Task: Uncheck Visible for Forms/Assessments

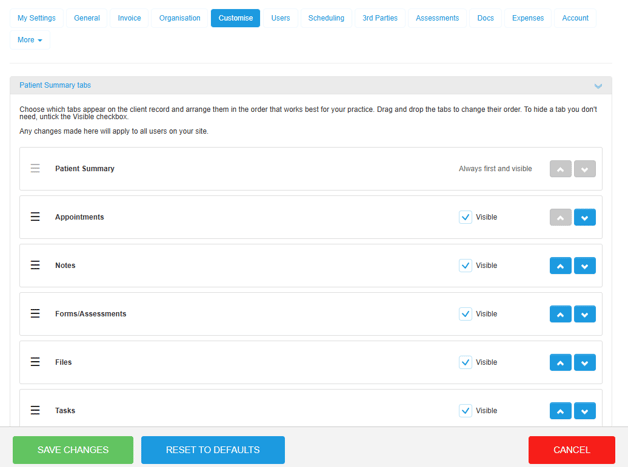Action: click(x=465, y=314)
